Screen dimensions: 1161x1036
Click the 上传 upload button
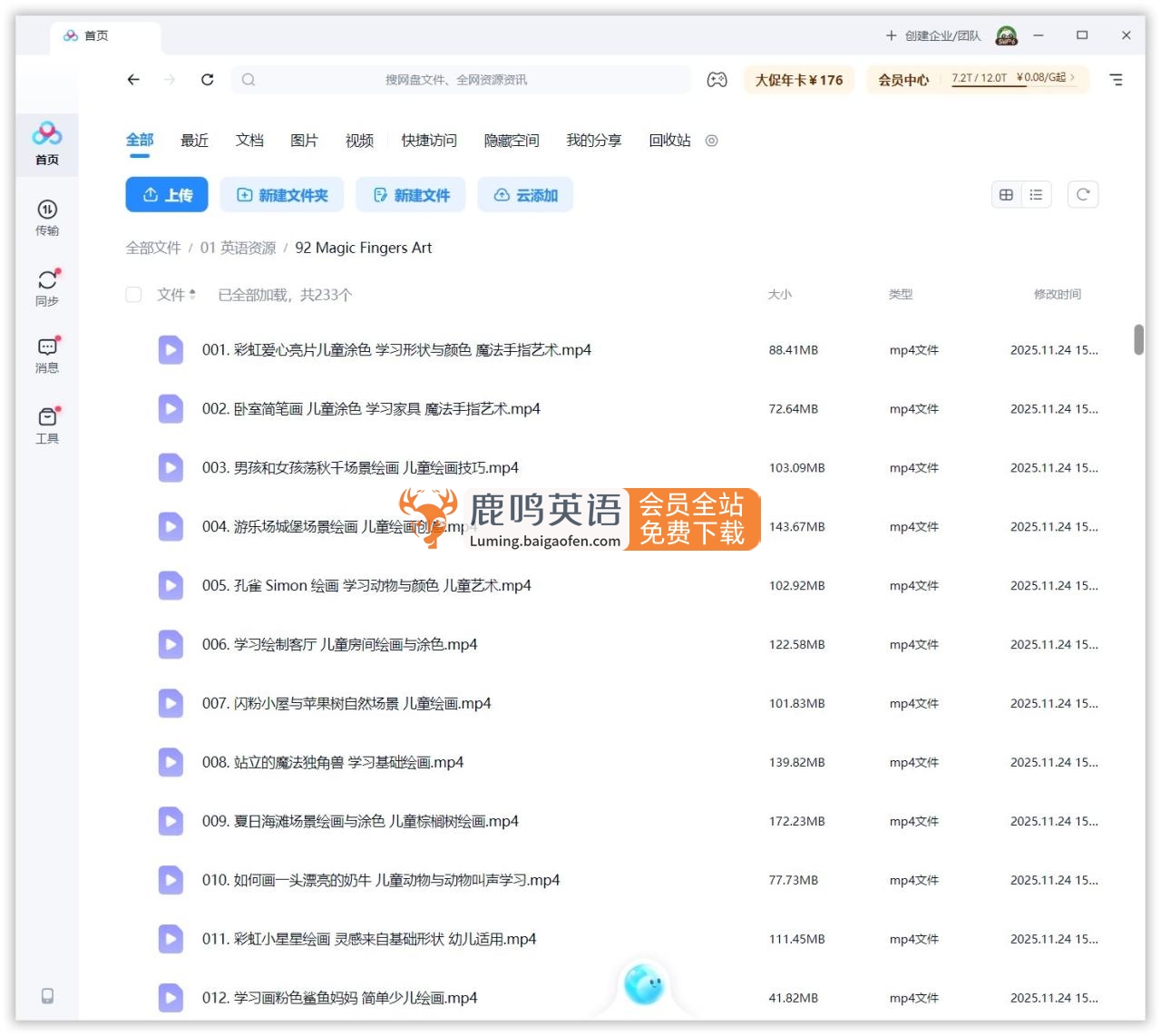[167, 194]
